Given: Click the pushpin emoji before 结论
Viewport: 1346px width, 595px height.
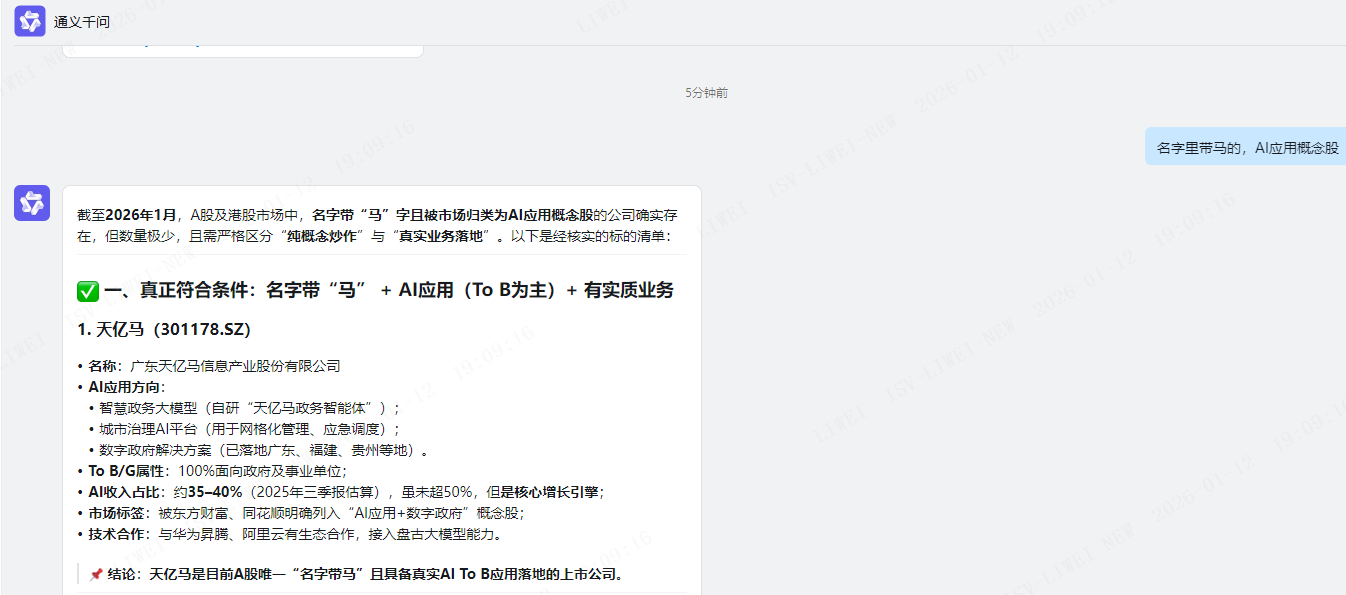Looking at the screenshot, I should [x=96, y=575].
